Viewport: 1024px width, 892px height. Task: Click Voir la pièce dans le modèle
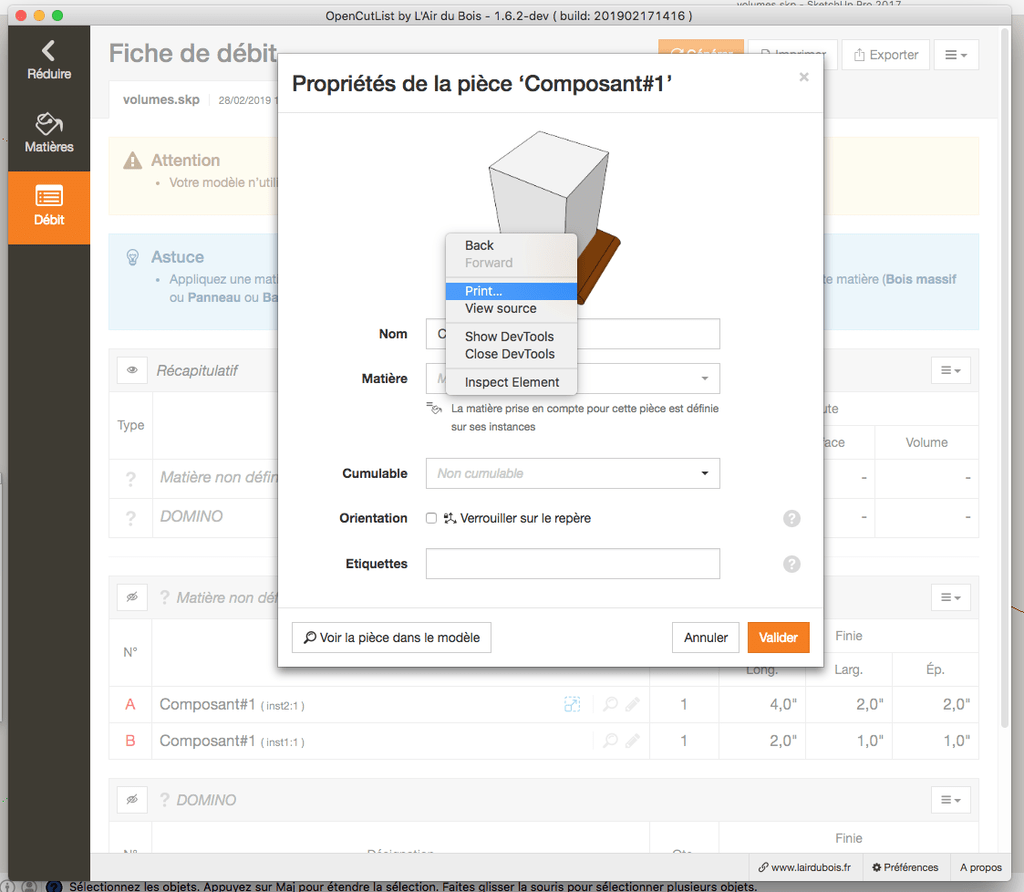coord(392,637)
